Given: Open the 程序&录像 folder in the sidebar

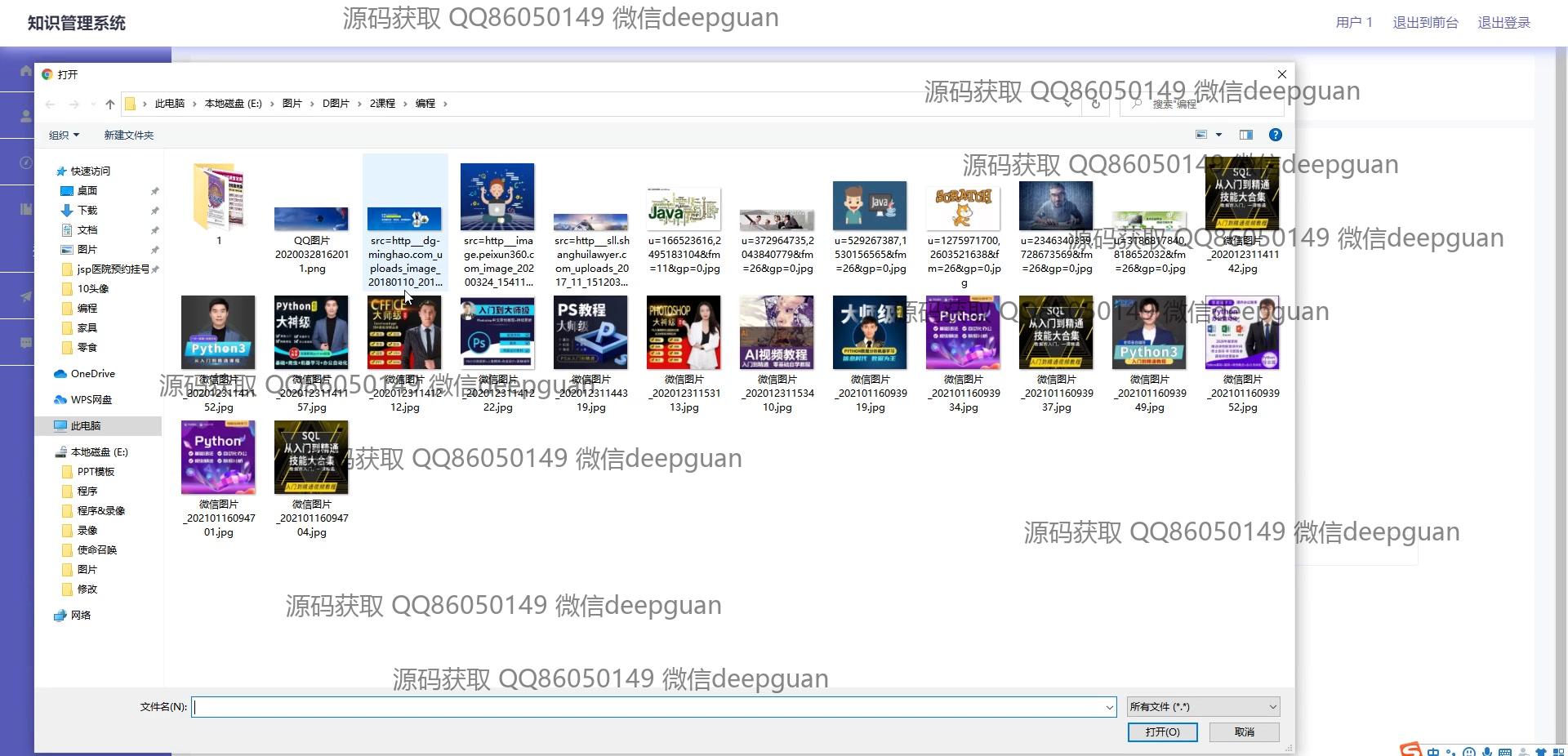Looking at the screenshot, I should pos(100,510).
